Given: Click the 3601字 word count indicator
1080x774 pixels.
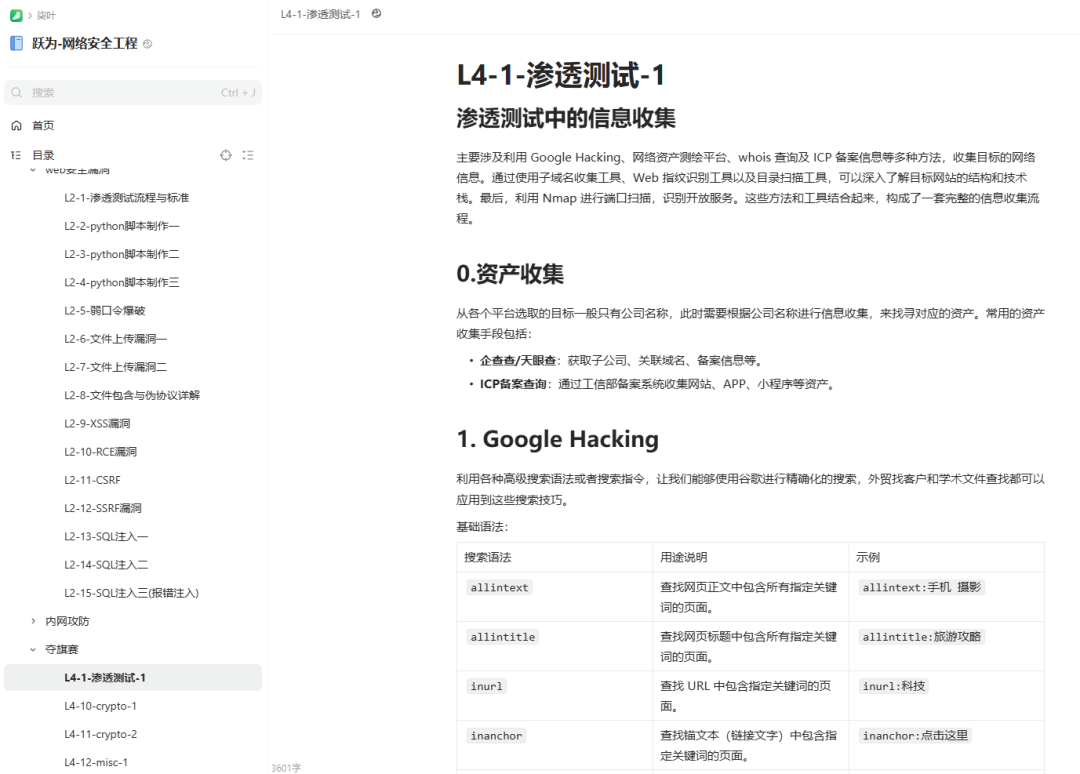Looking at the screenshot, I should point(286,768).
